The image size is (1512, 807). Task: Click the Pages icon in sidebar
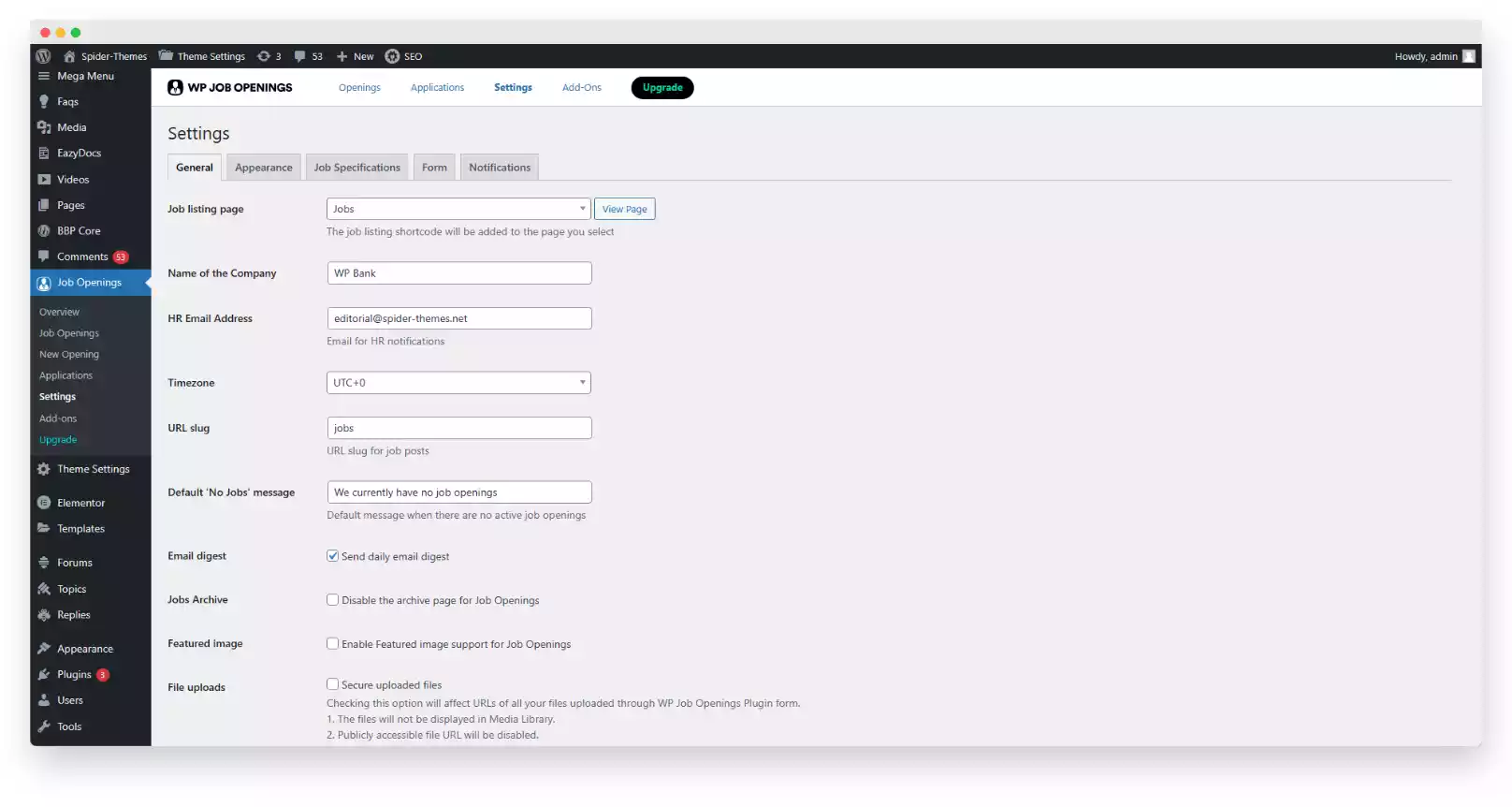(44, 205)
